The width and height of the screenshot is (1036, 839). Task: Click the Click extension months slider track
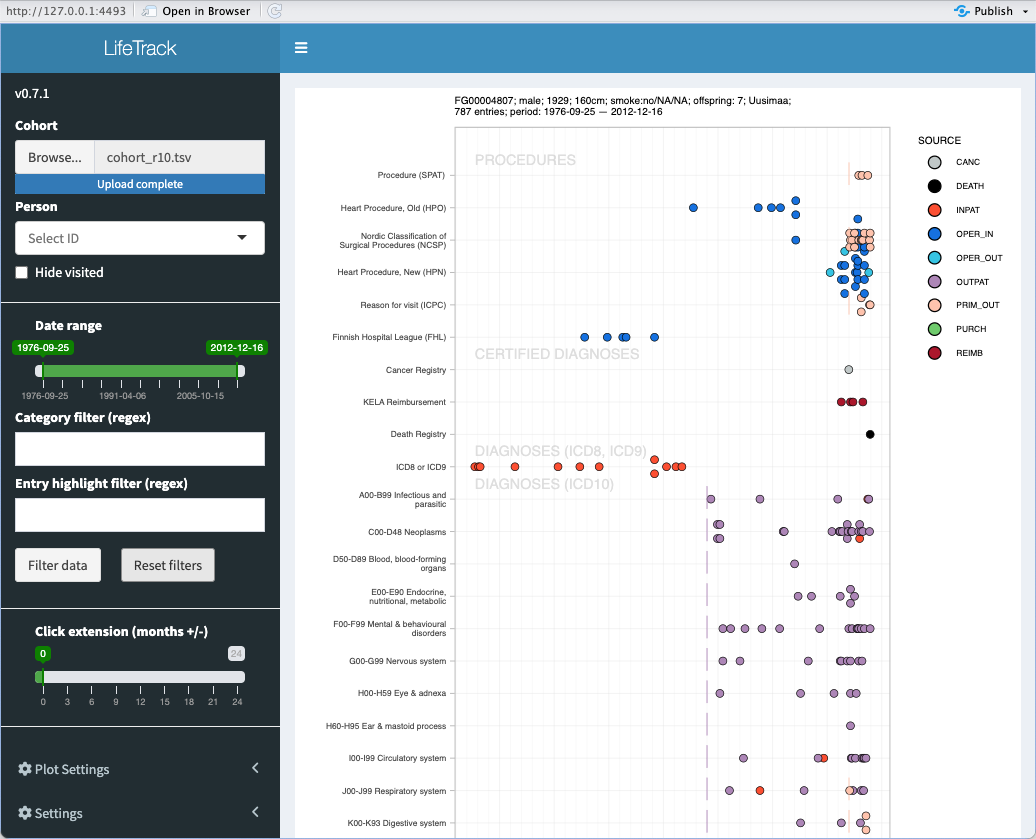(x=140, y=677)
